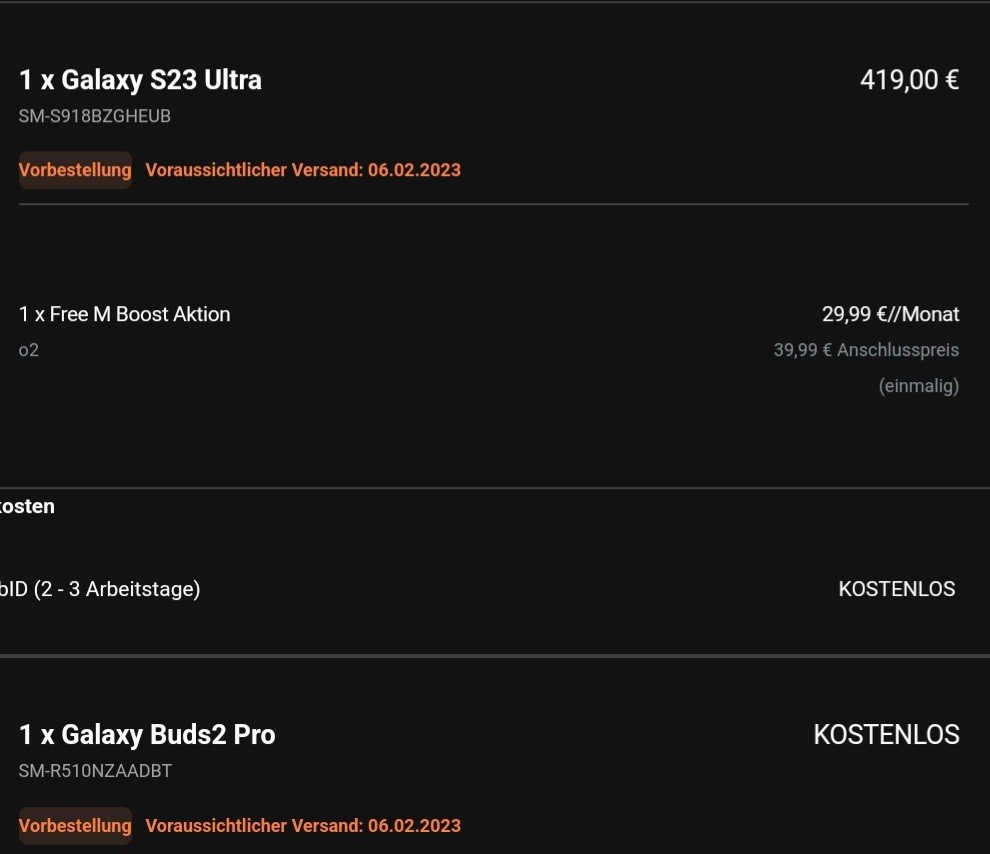990x854 pixels.
Task: Select the SM-S918BZGHEUB model number
Action: click(95, 116)
